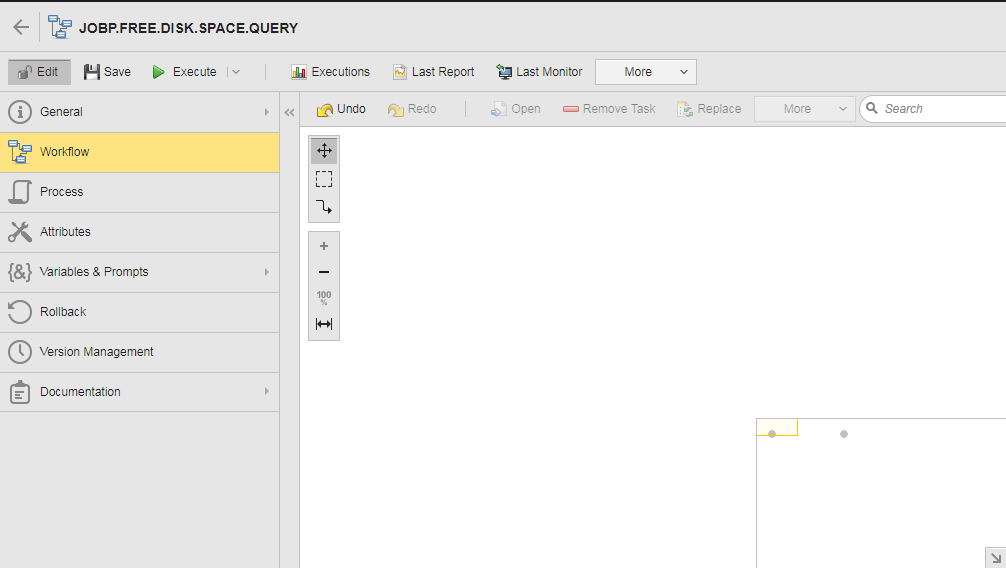1006x568 pixels.
Task: Open the Execute dropdown arrow
Action: [x=236, y=72]
